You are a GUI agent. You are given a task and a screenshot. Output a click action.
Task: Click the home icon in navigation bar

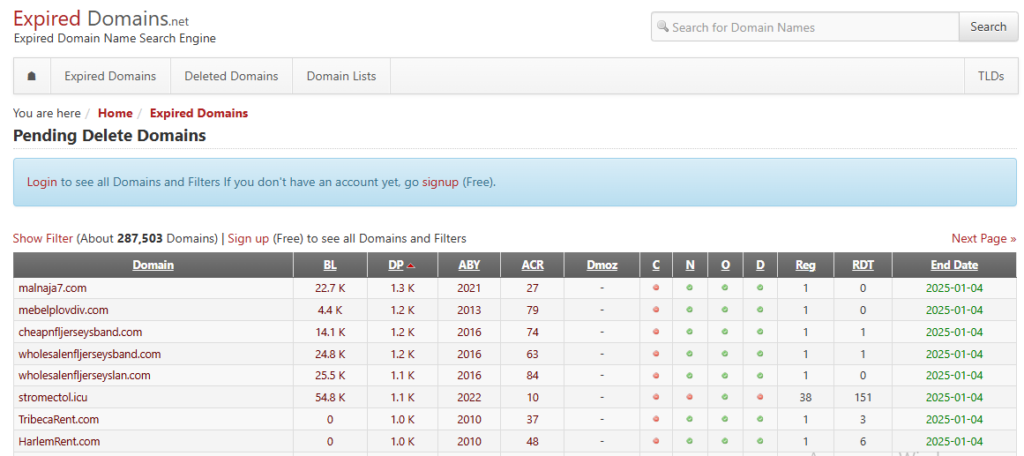point(32,76)
